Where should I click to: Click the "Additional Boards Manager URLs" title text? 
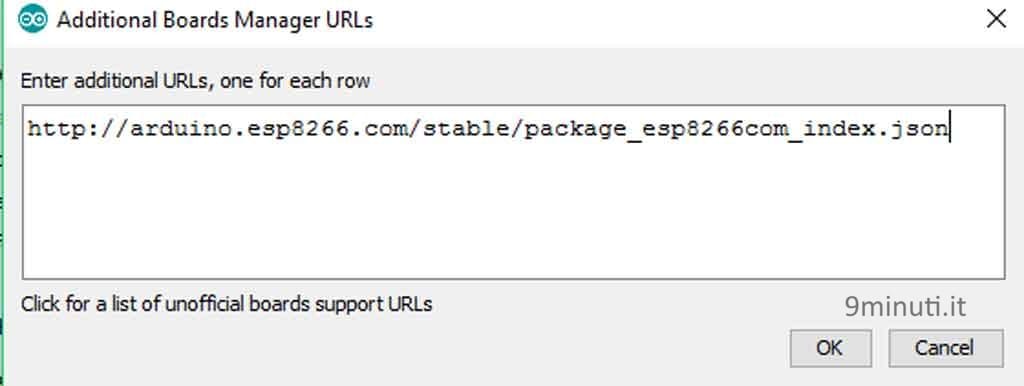(x=215, y=20)
